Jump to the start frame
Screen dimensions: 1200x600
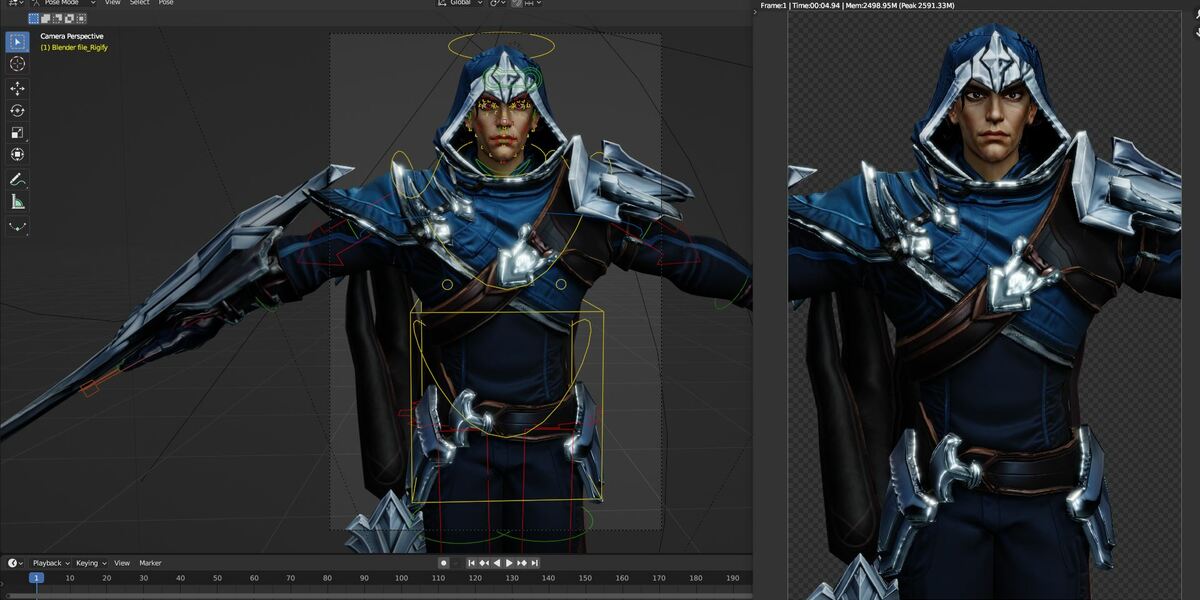coord(473,563)
